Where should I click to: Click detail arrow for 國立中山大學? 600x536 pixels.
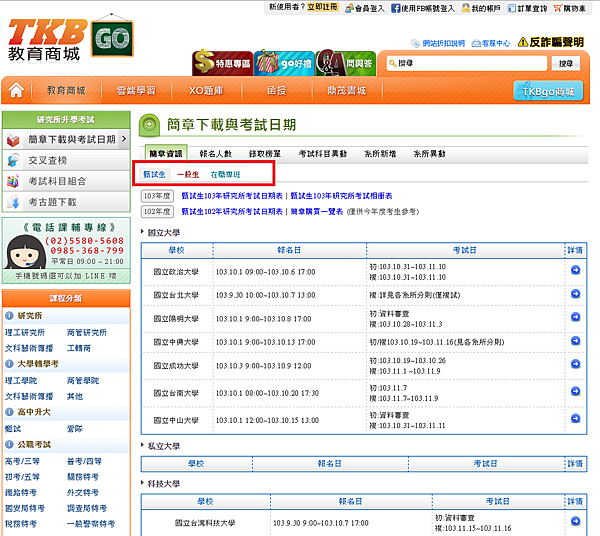pyautogui.click(x=575, y=419)
